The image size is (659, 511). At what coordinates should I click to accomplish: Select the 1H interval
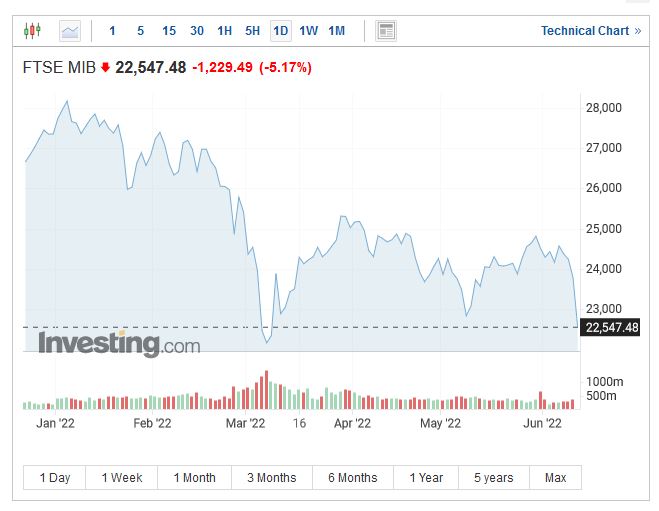click(x=225, y=31)
